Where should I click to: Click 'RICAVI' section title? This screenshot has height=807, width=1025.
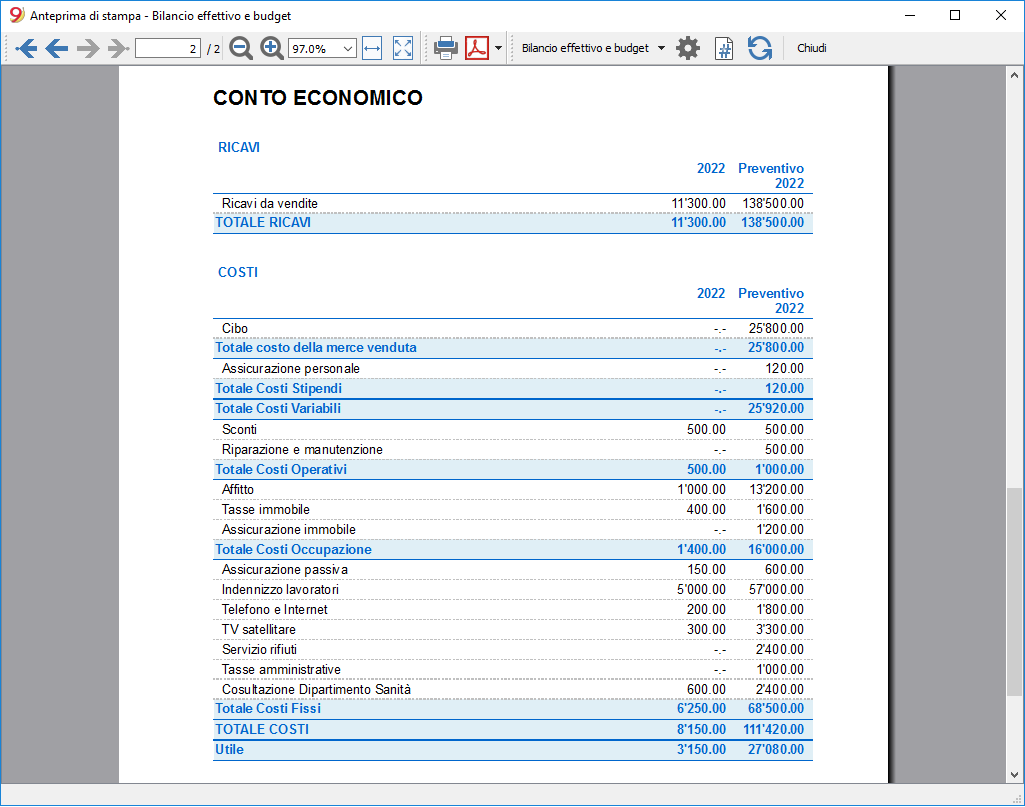(239, 148)
